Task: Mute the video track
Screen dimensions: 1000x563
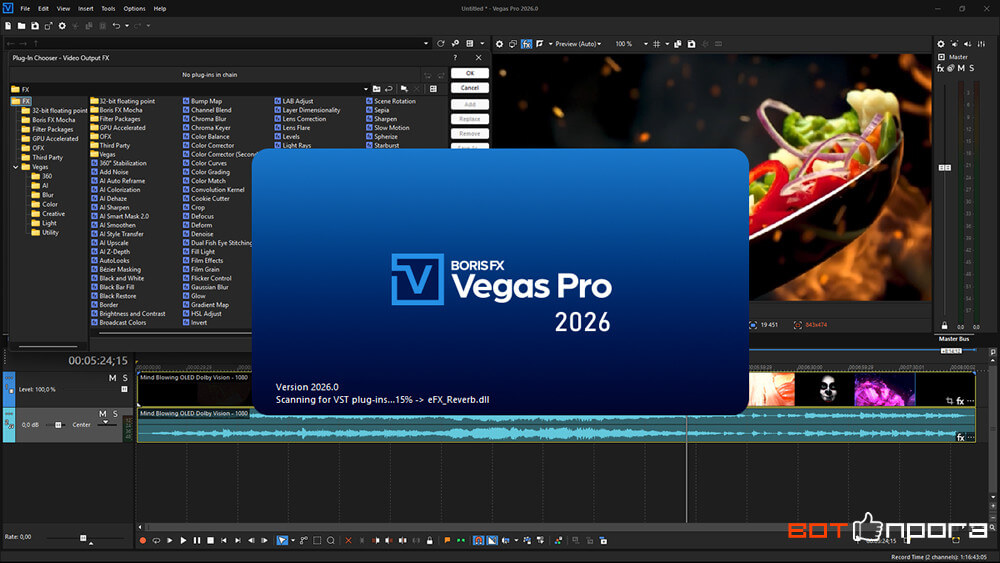Action: [113, 378]
